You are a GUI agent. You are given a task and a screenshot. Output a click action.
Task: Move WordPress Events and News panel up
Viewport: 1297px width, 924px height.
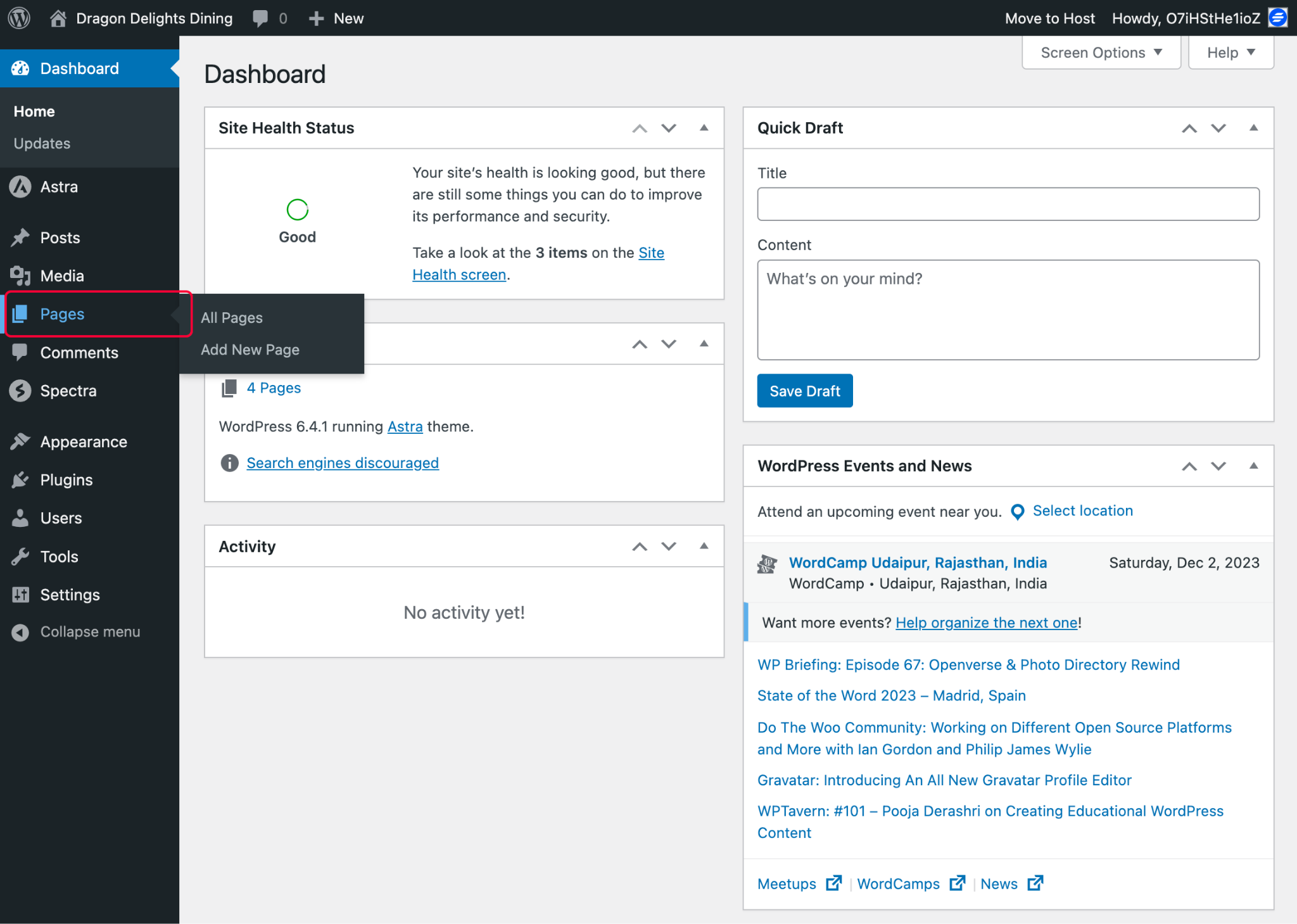[x=1189, y=466]
